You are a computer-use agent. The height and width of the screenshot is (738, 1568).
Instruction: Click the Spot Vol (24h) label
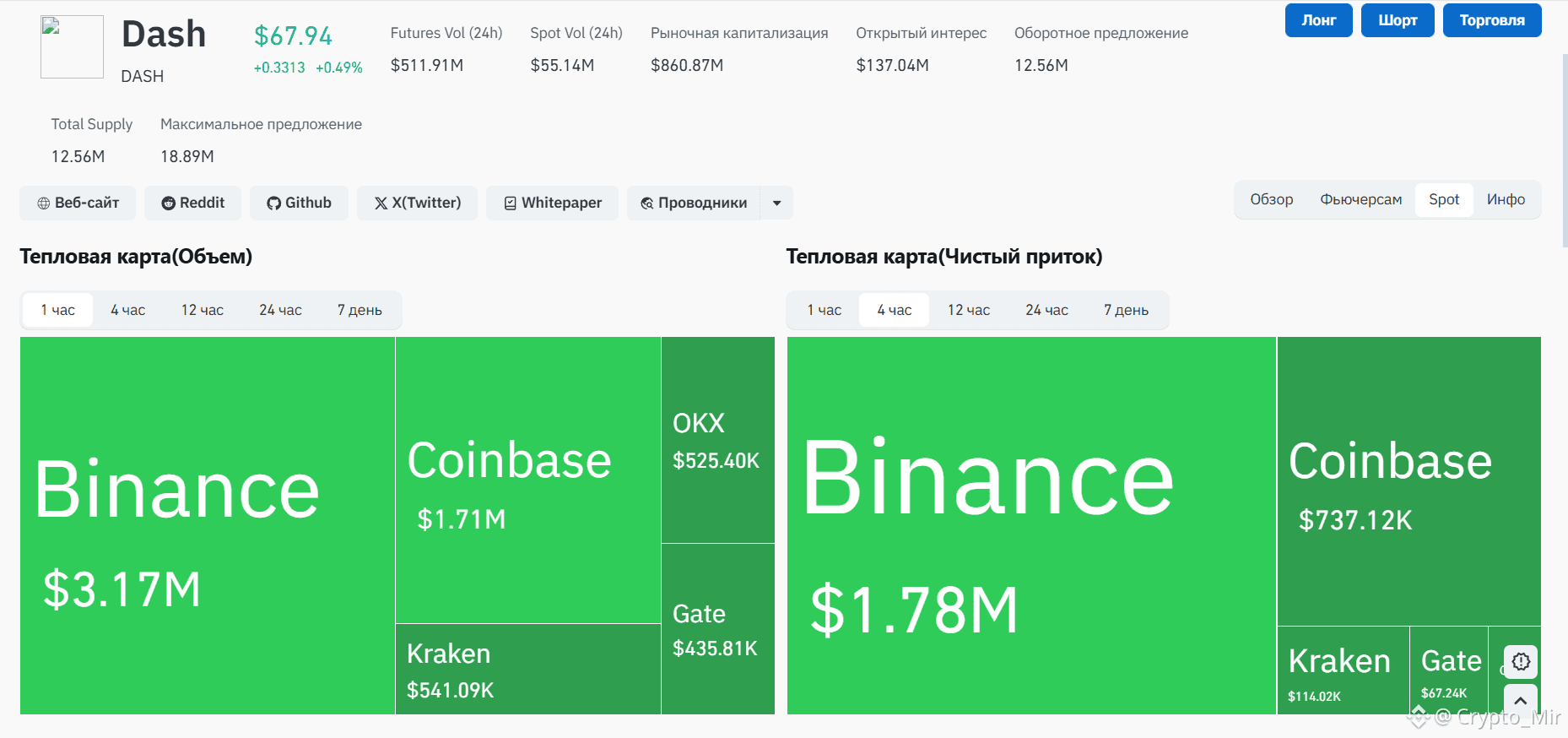[576, 33]
